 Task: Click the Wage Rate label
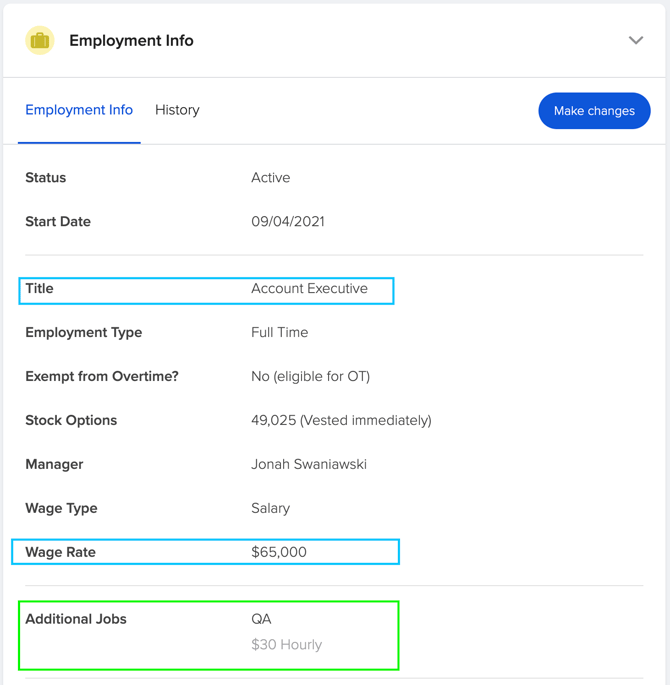click(60, 552)
